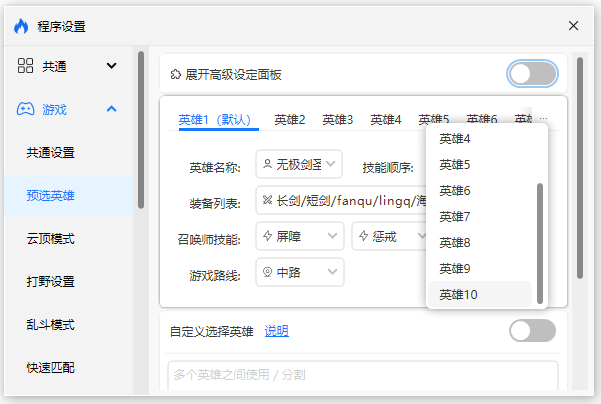Enable the 展开高级设定面板 toggle switch
Screen dimensions: 601x404
click(x=531, y=73)
